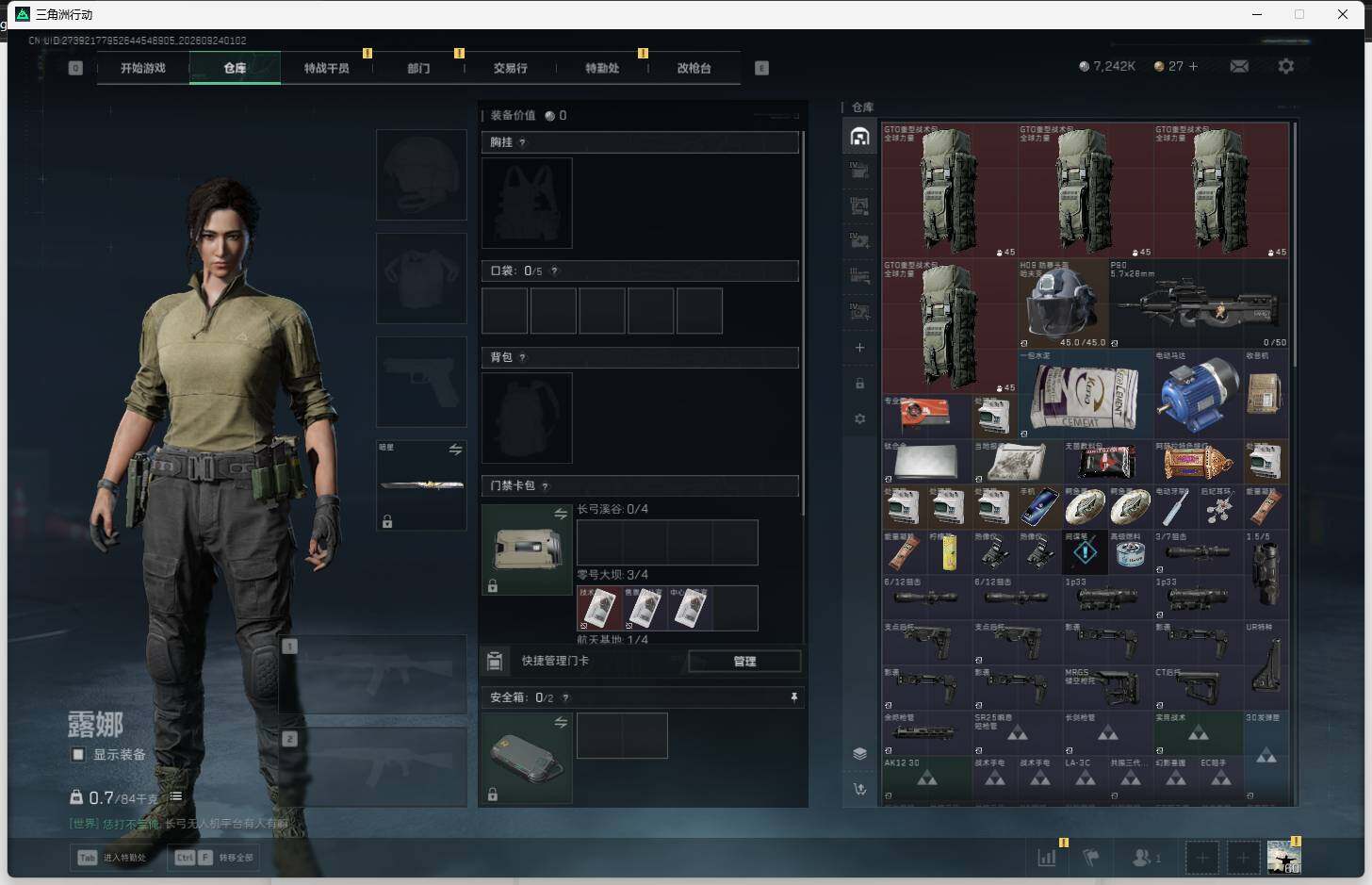Viewport: 1372px width, 885px height.
Task: Open the 特战干员 tab
Action: [326, 68]
